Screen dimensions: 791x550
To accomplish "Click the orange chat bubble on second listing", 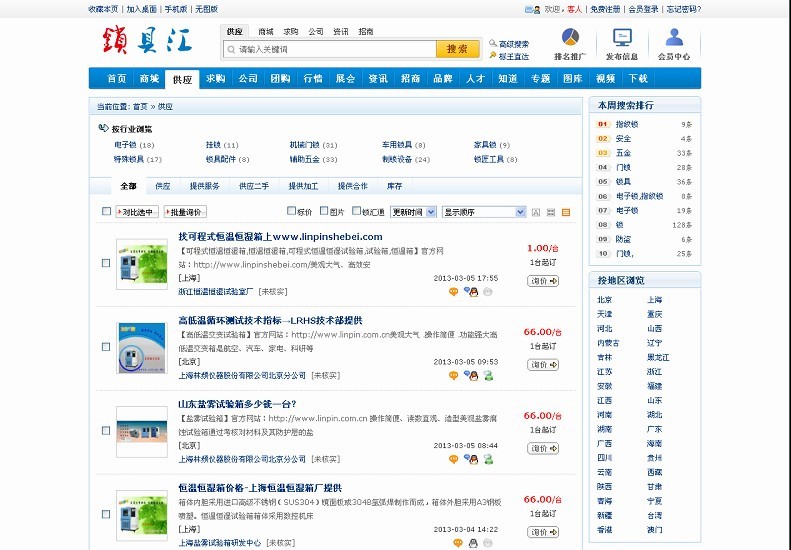I will (x=453, y=375).
